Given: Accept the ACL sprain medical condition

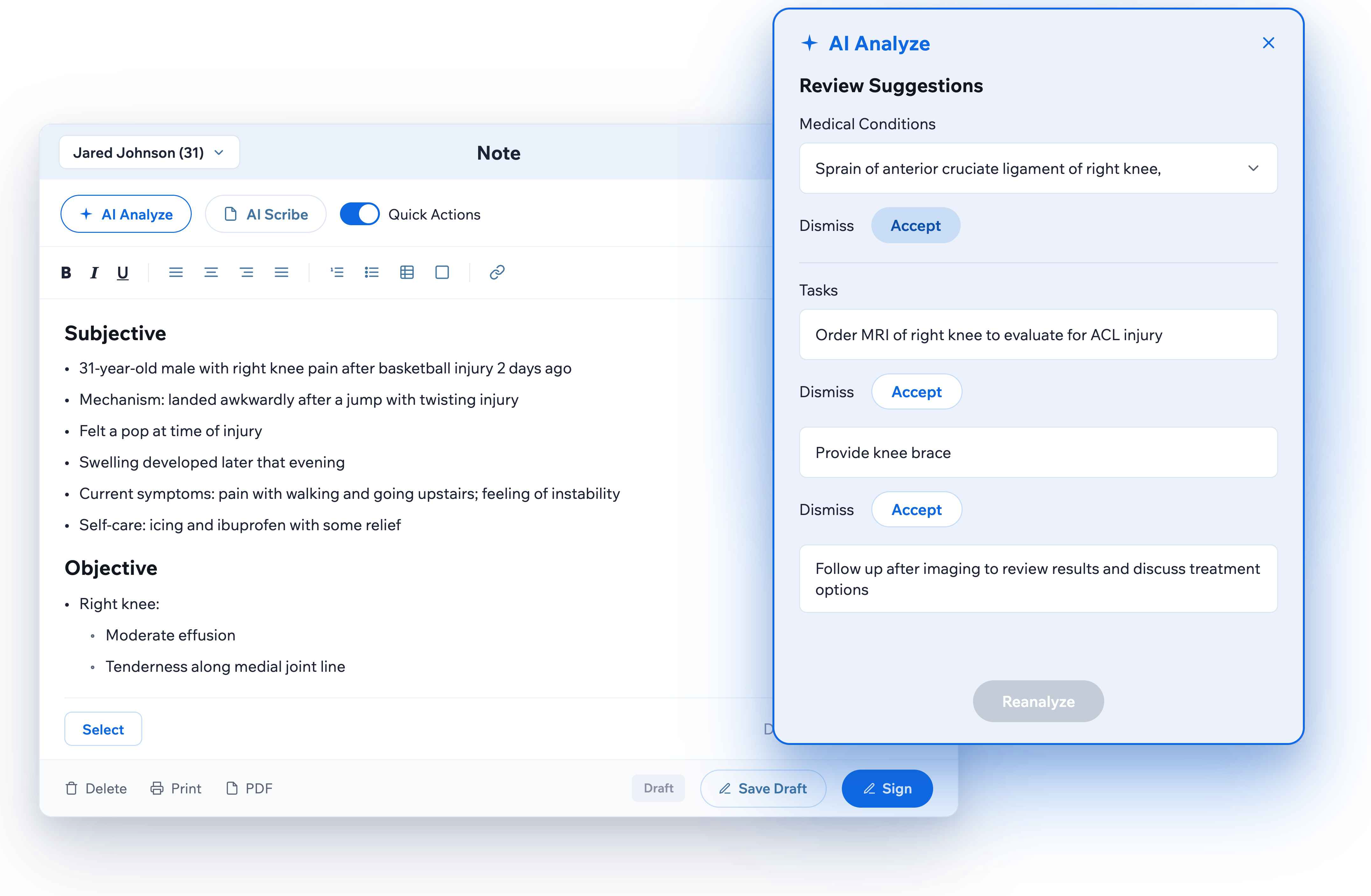Looking at the screenshot, I should pos(916,225).
